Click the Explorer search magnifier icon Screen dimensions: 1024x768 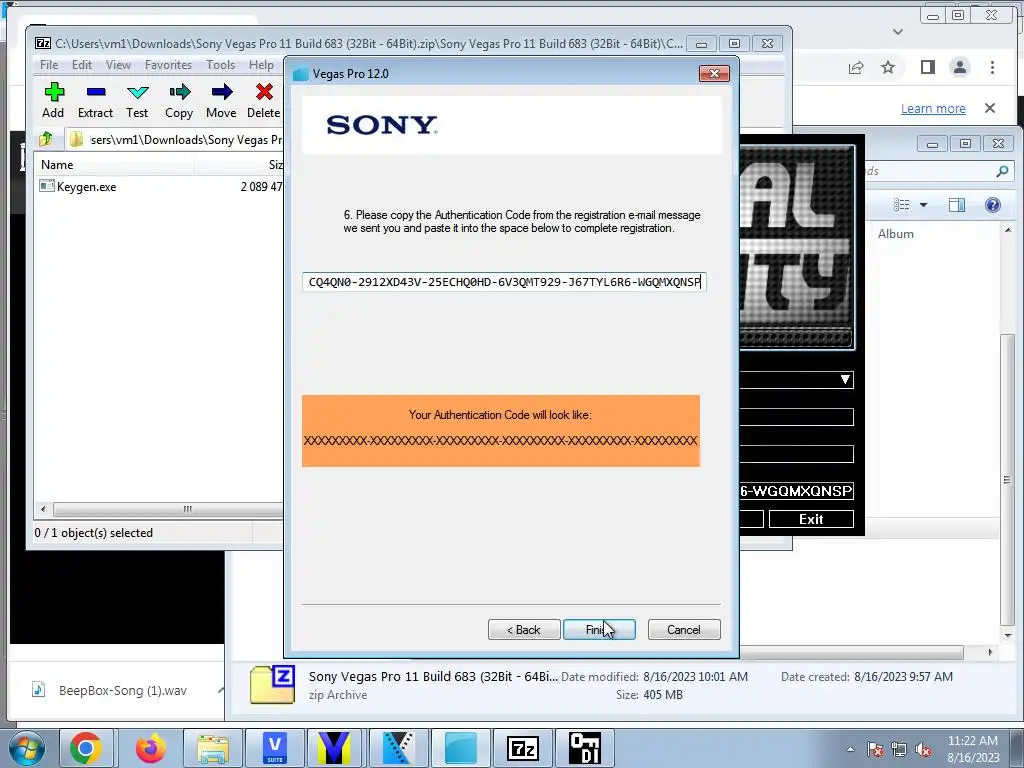[x=1002, y=171]
